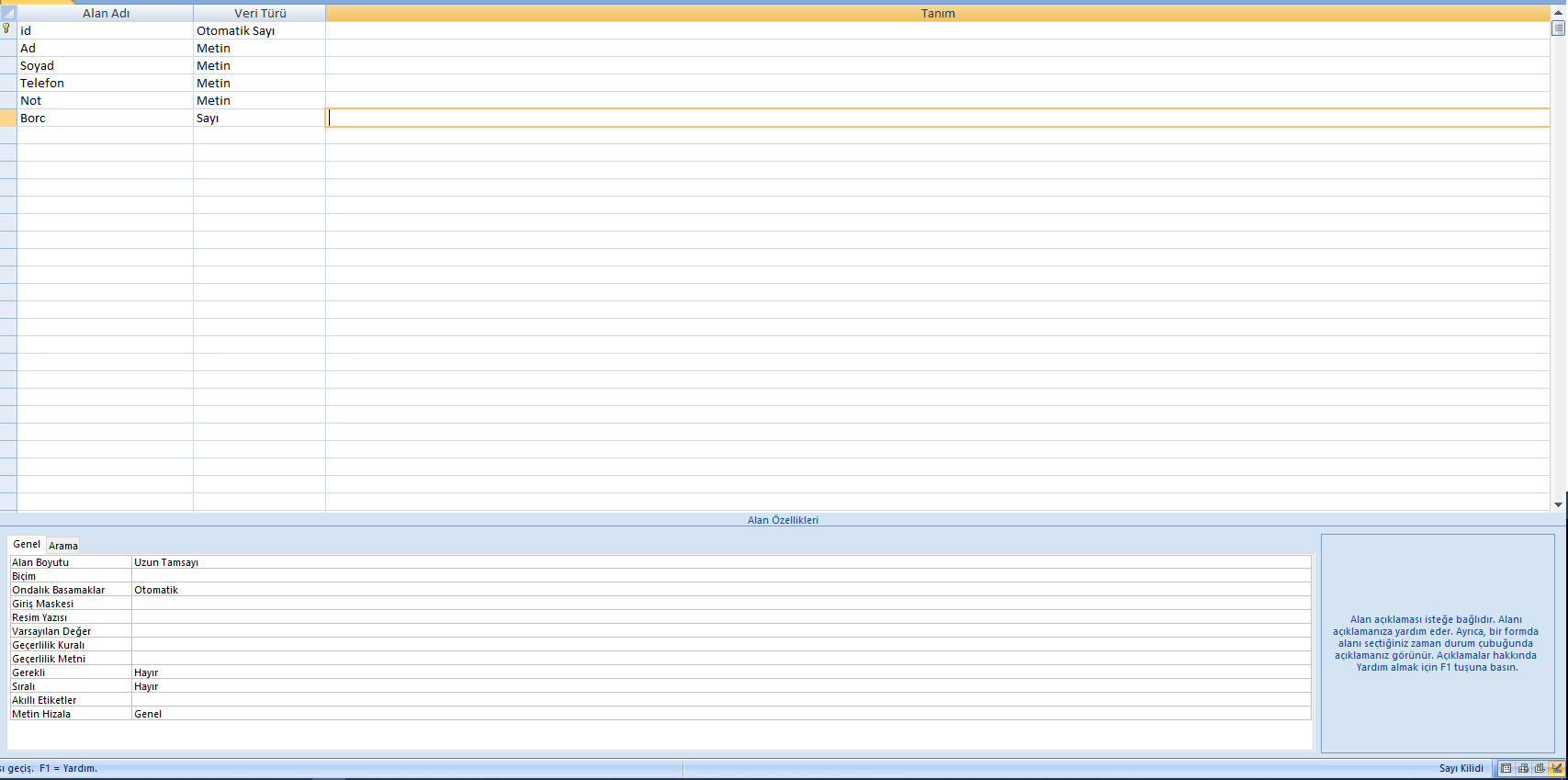
Task: Select the id field name cell
Action: [105, 30]
